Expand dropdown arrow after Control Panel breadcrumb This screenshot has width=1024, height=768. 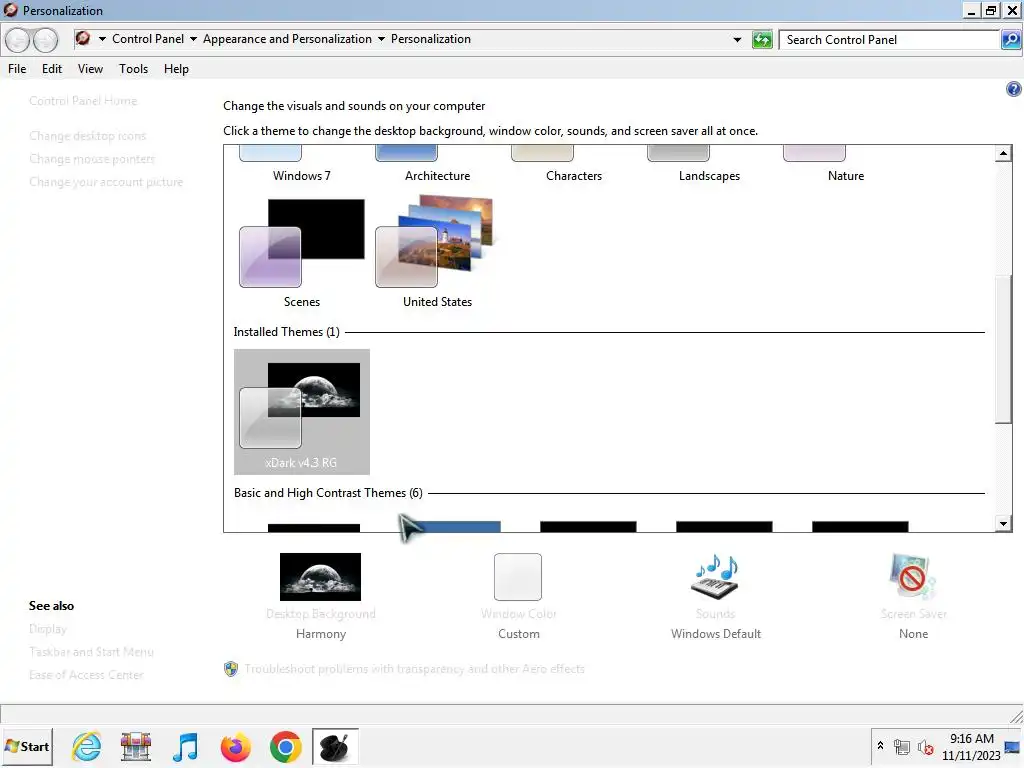coord(193,39)
